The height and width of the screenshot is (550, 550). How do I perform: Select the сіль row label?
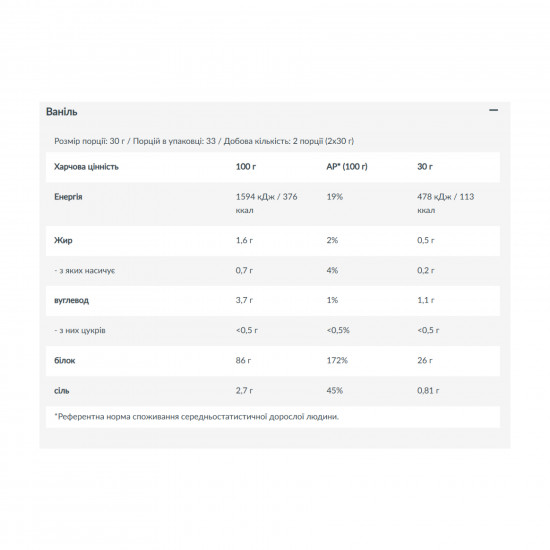[62, 391]
